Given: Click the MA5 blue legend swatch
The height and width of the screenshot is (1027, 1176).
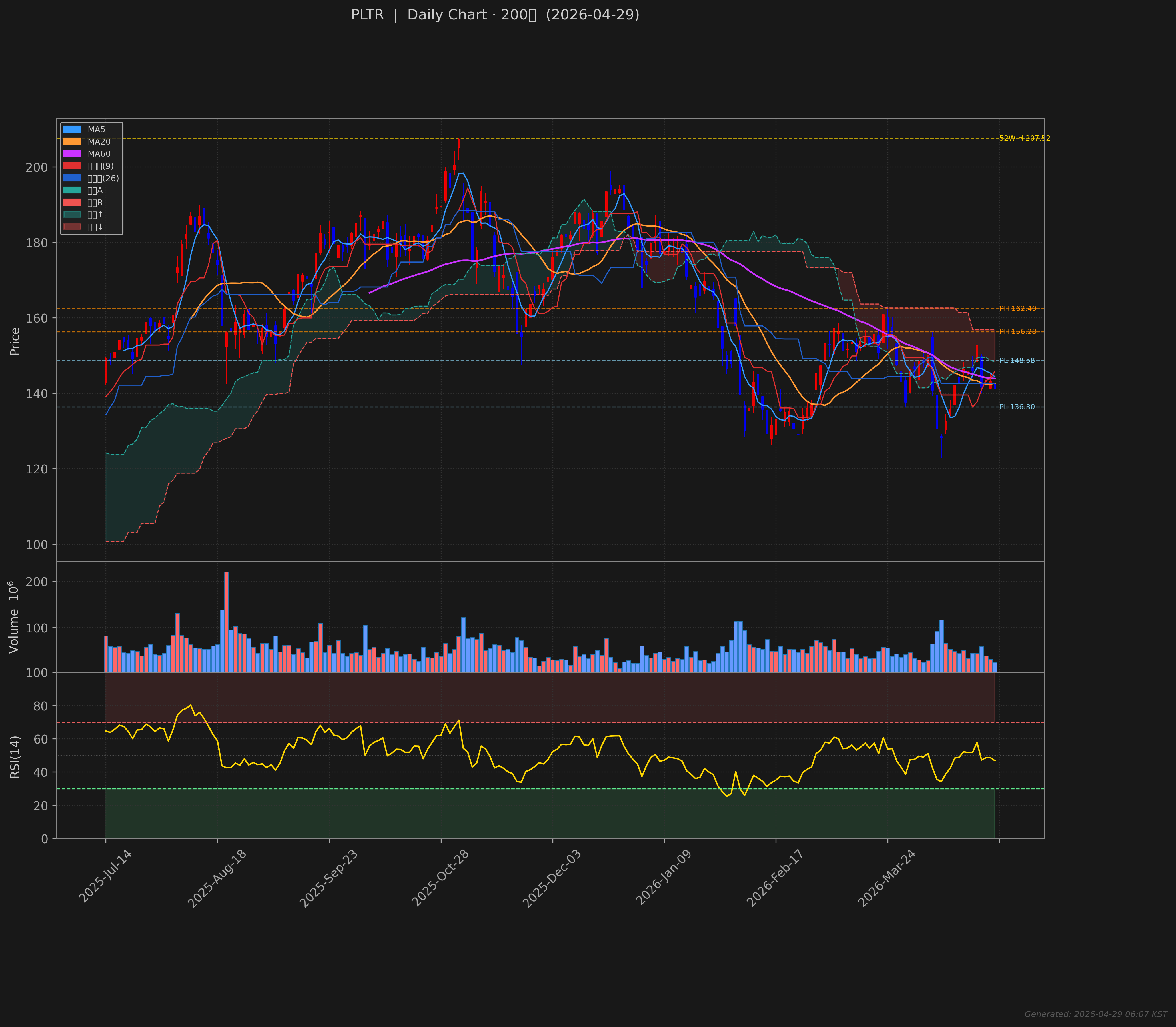Looking at the screenshot, I should point(72,129).
